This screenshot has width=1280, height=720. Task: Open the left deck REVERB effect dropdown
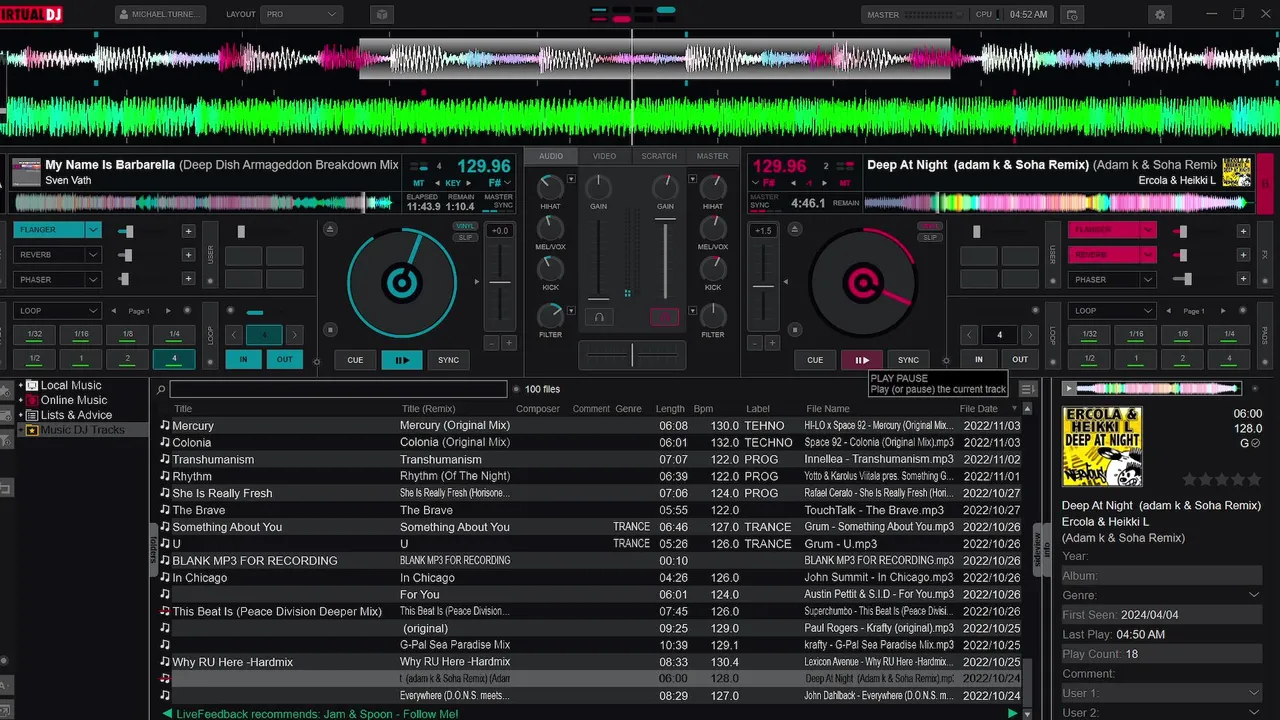(x=93, y=255)
